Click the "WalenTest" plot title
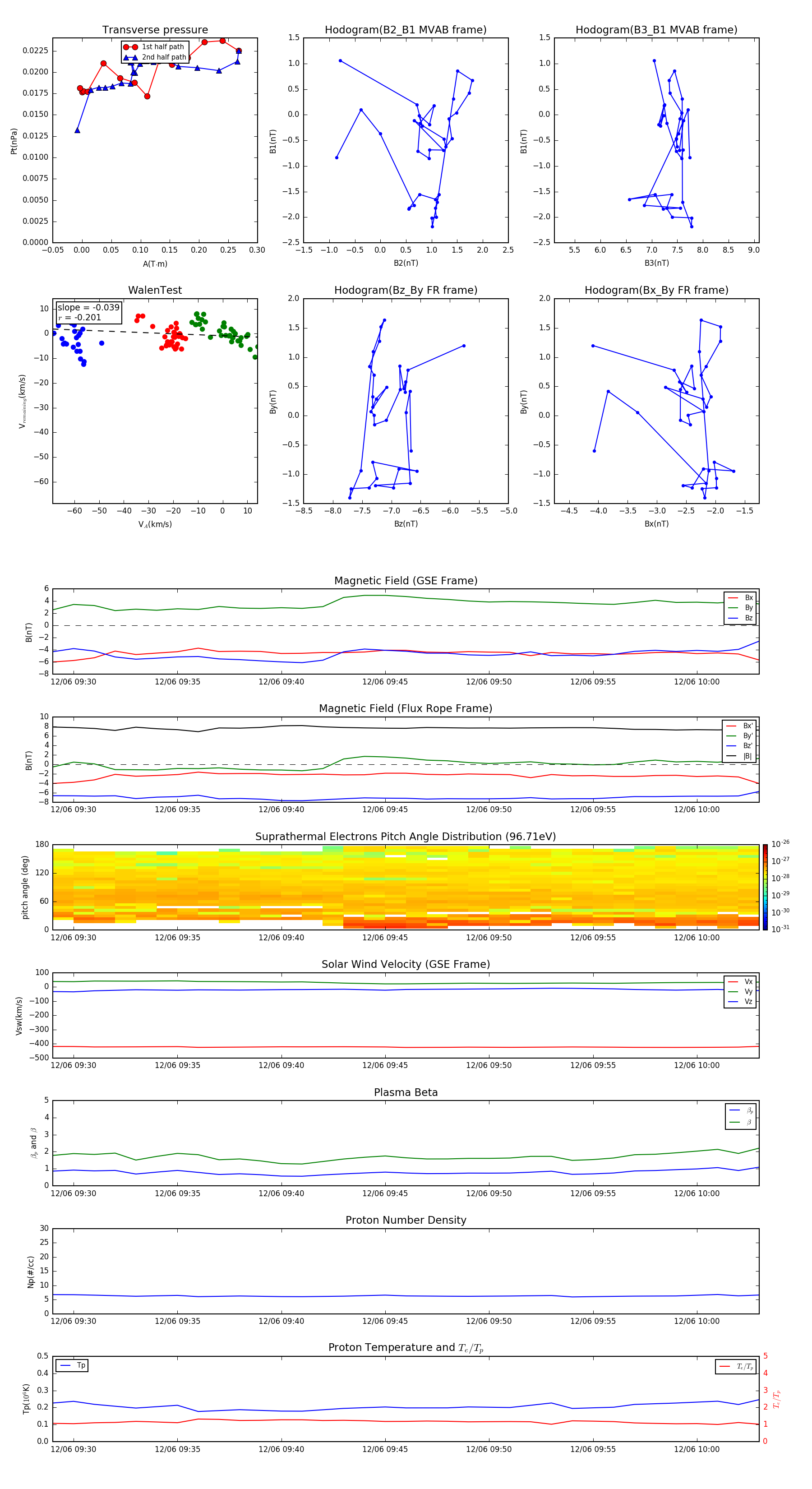The width and height of the screenshot is (812, 1489). click(155, 290)
